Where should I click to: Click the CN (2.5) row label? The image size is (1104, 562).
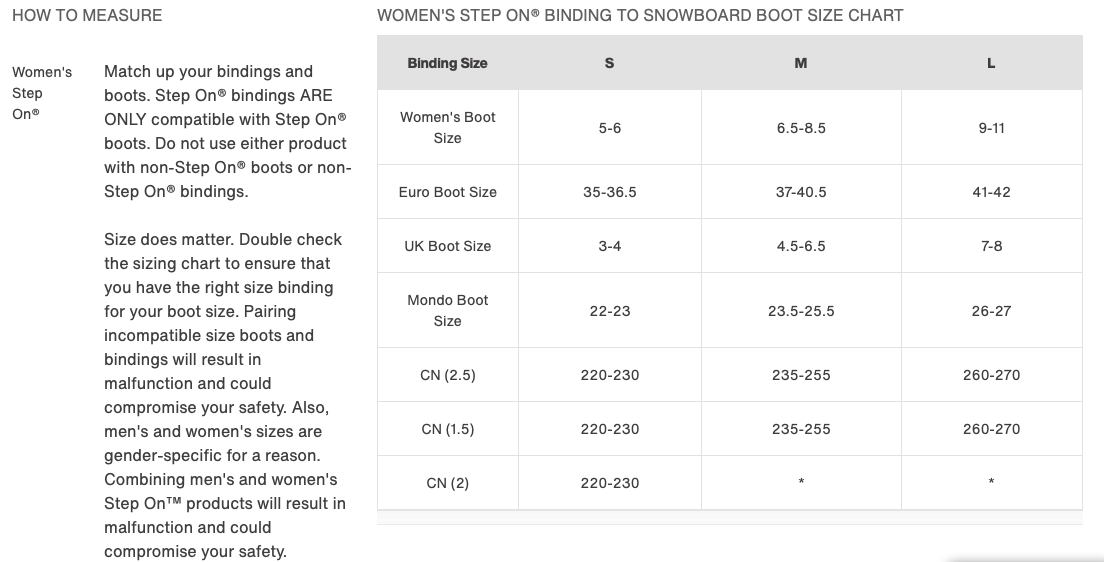tap(447, 375)
